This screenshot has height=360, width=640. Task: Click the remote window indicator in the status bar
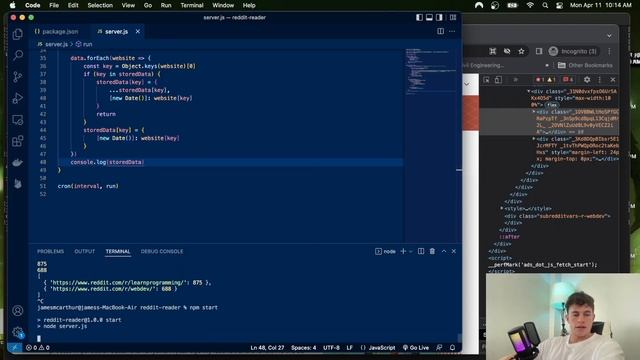point(15,348)
